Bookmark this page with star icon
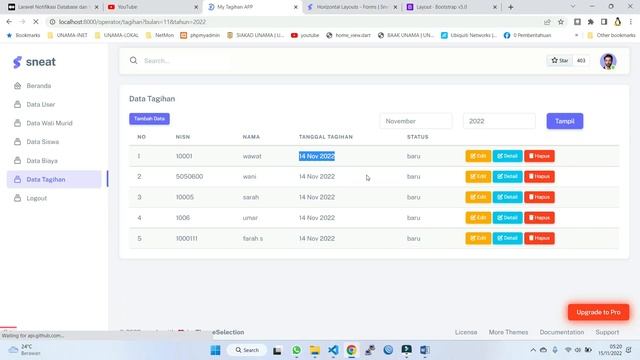Viewport: 640px width, 360px height. [x=561, y=22]
